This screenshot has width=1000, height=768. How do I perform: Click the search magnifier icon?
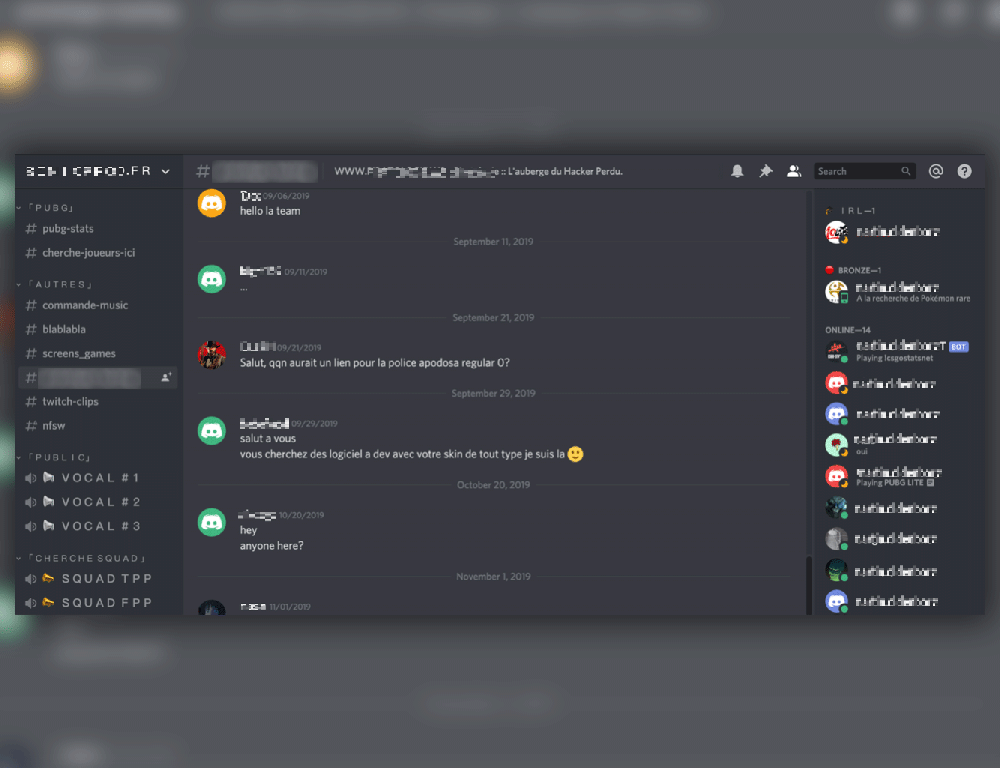pos(906,171)
